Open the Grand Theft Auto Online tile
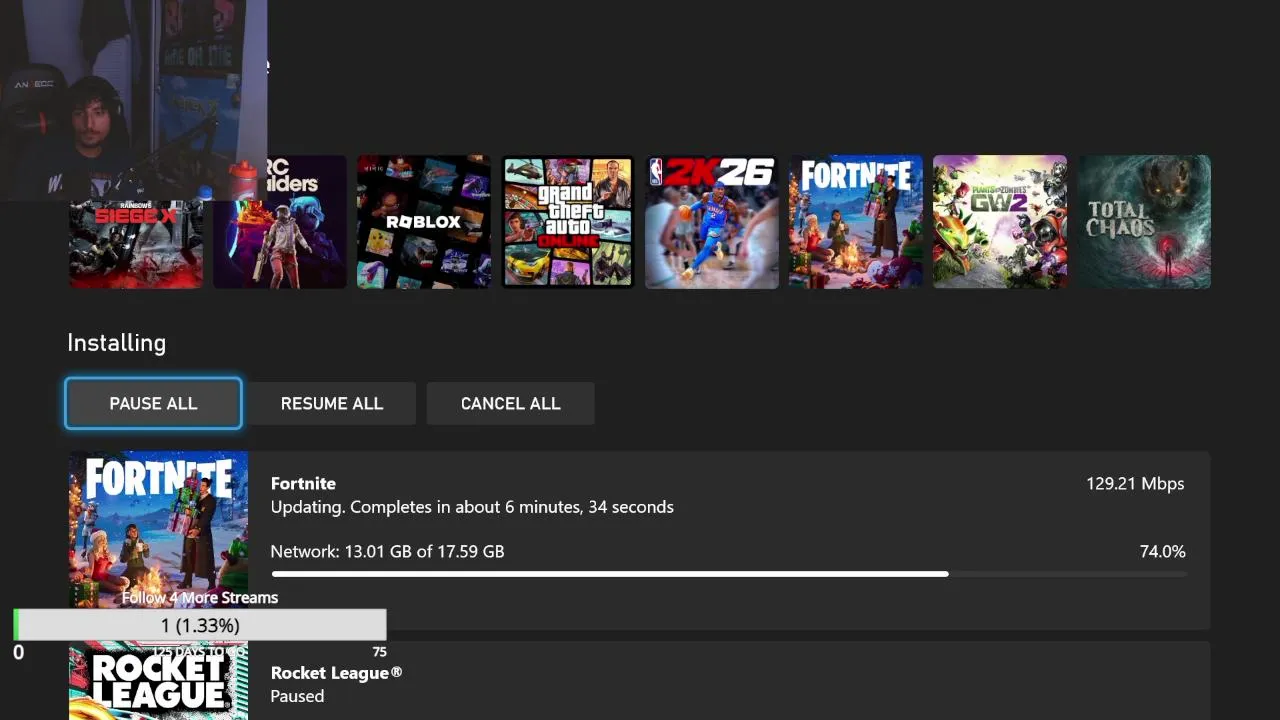This screenshot has height=720, width=1280. click(x=568, y=222)
